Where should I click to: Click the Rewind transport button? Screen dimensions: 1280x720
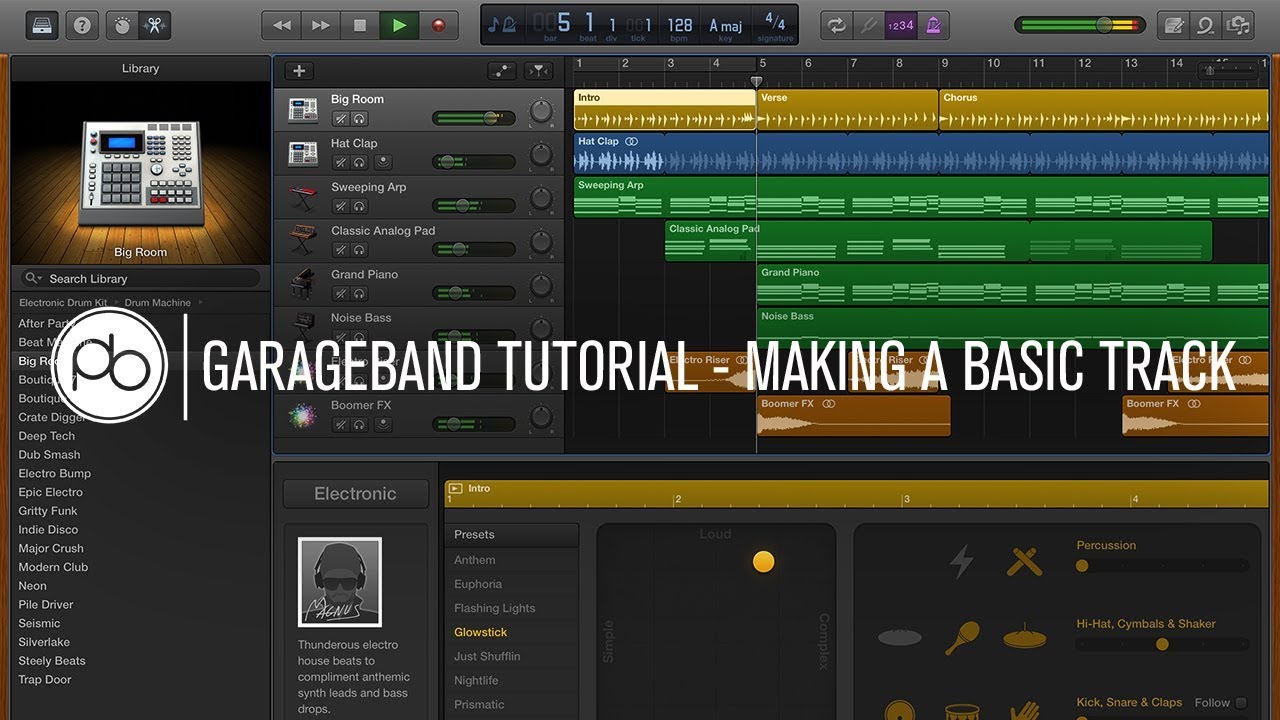pyautogui.click(x=282, y=25)
